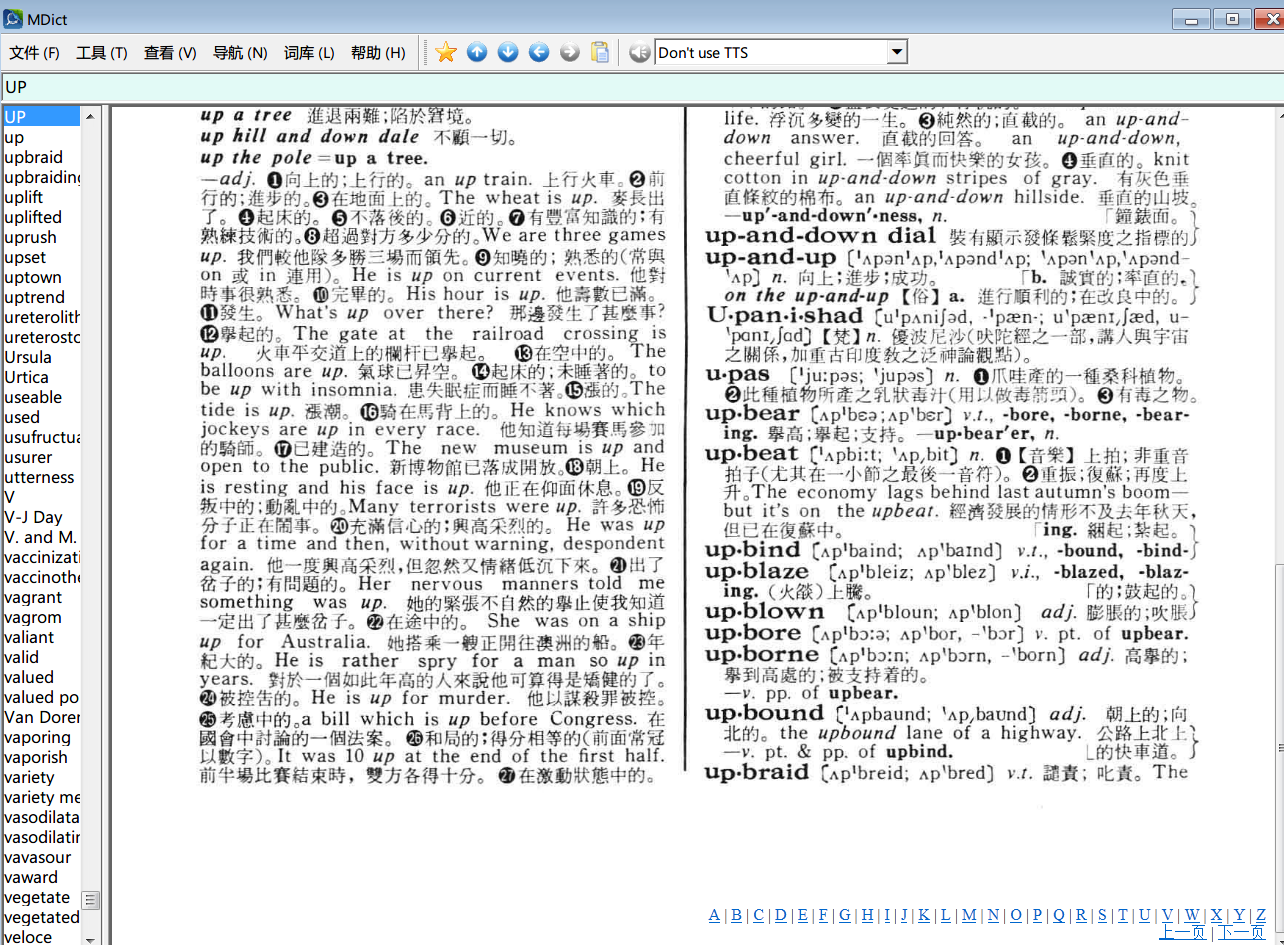The image size is (1284, 945).
Task: Select 'Urtica' in the word list
Action: click(x=26, y=377)
